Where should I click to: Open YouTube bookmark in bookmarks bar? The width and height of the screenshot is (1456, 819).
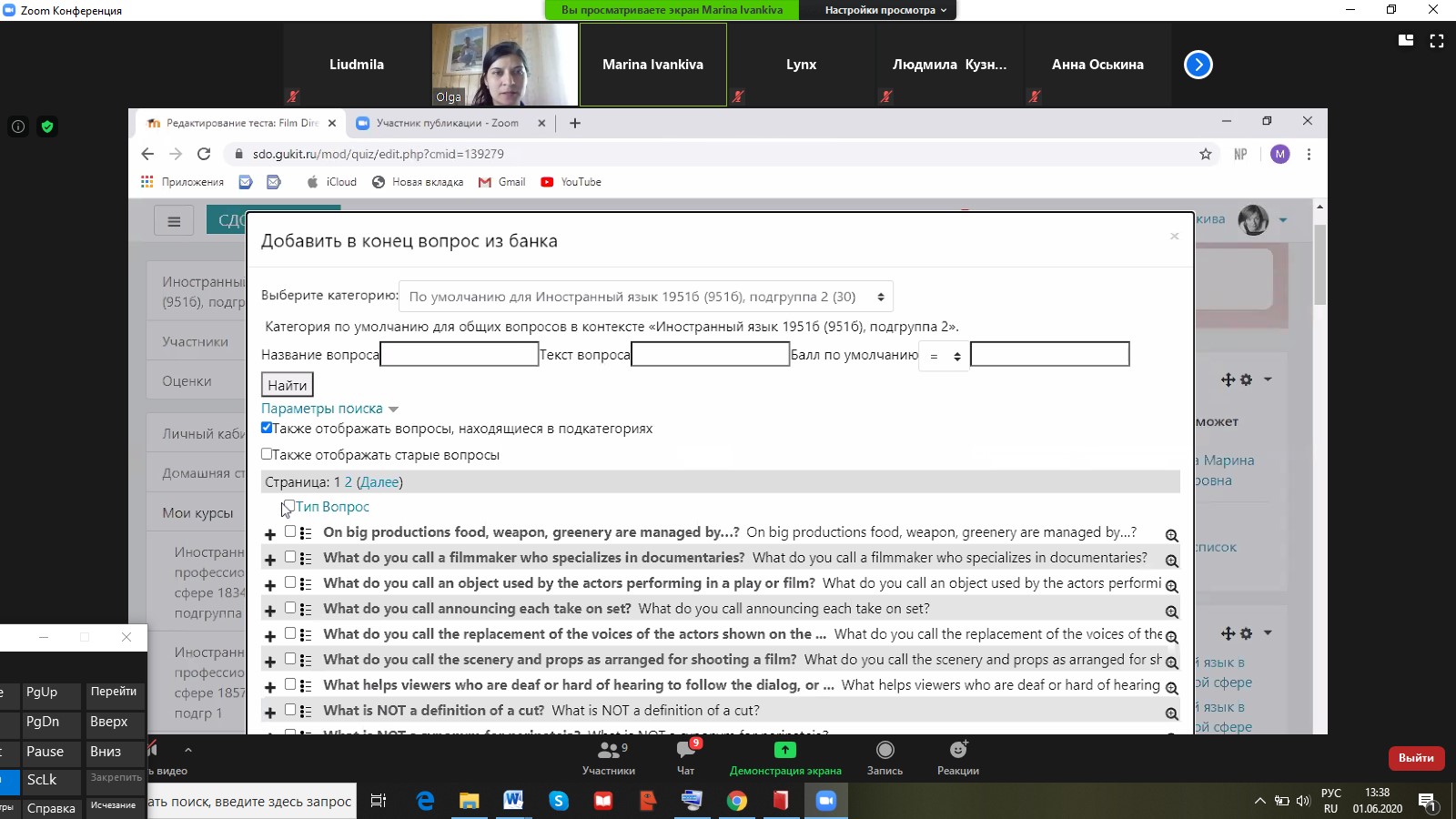(571, 182)
